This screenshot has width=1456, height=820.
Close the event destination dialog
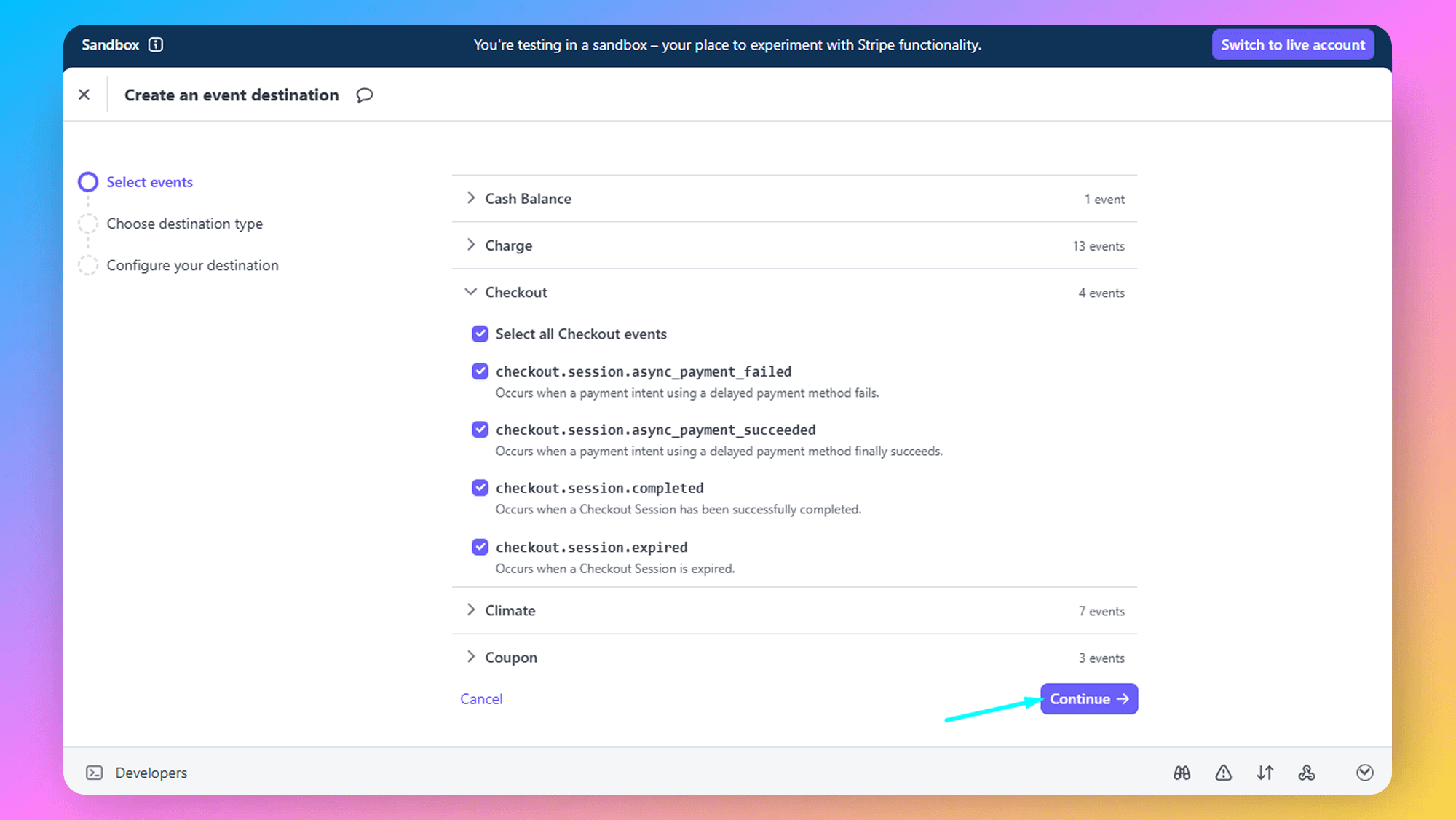(x=84, y=95)
